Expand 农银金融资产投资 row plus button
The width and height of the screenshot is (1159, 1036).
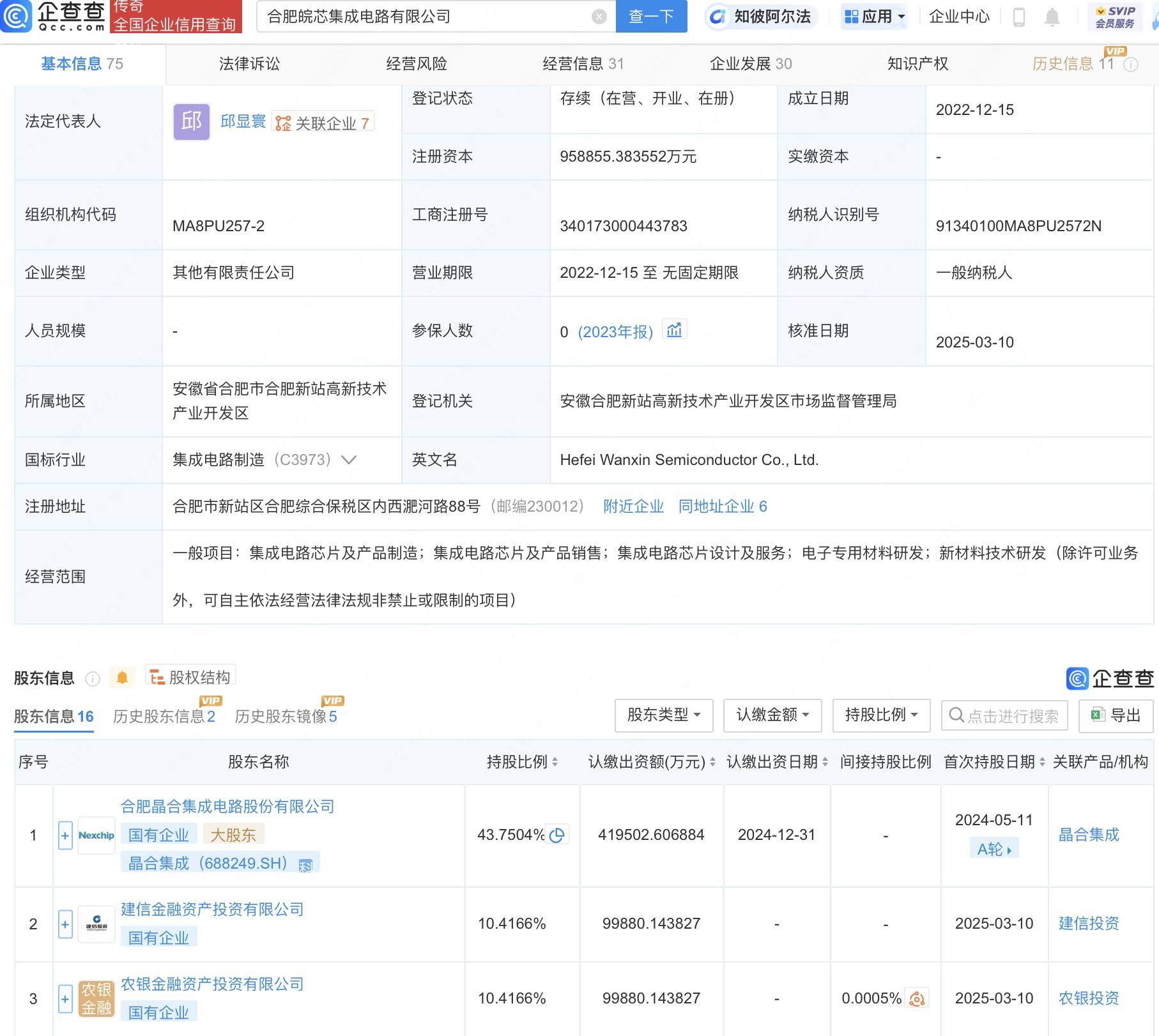(x=65, y=998)
